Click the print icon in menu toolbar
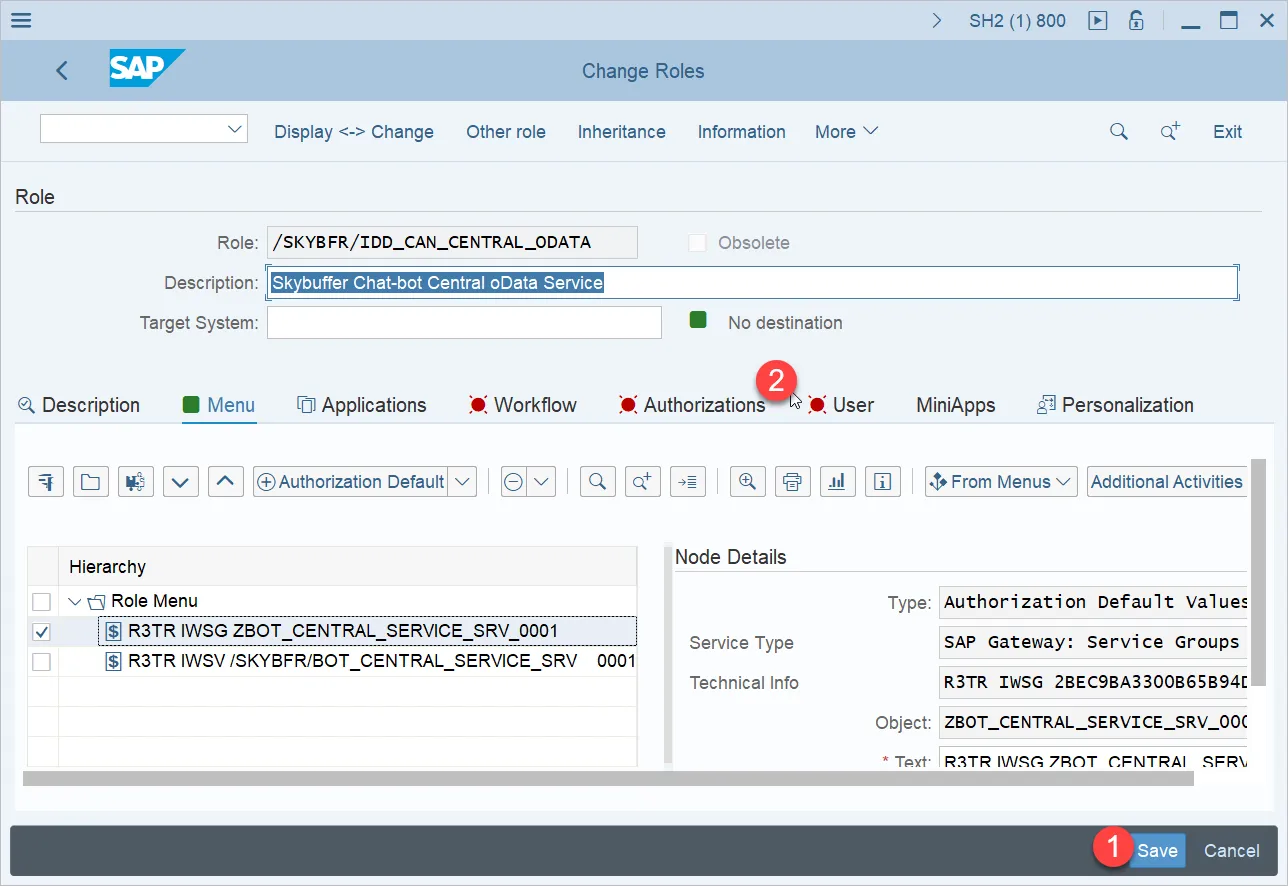 (x=792, y=481)
